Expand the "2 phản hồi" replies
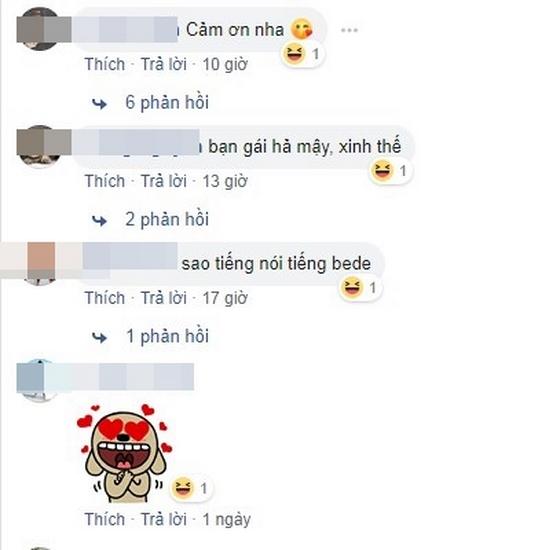 (x=167, y=219)
